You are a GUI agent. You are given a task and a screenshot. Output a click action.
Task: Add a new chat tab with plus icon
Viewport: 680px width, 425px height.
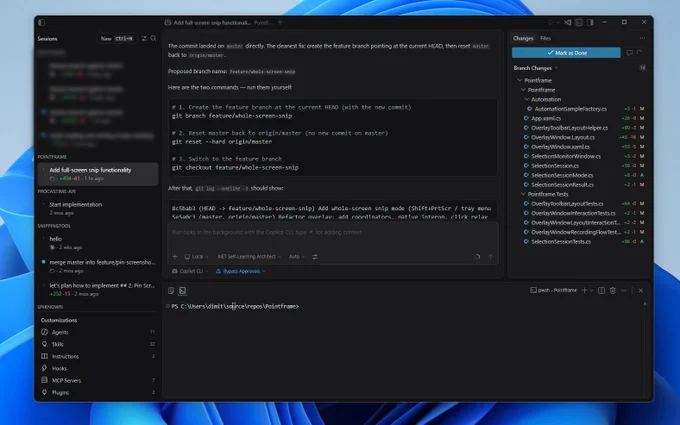(280, 23)
